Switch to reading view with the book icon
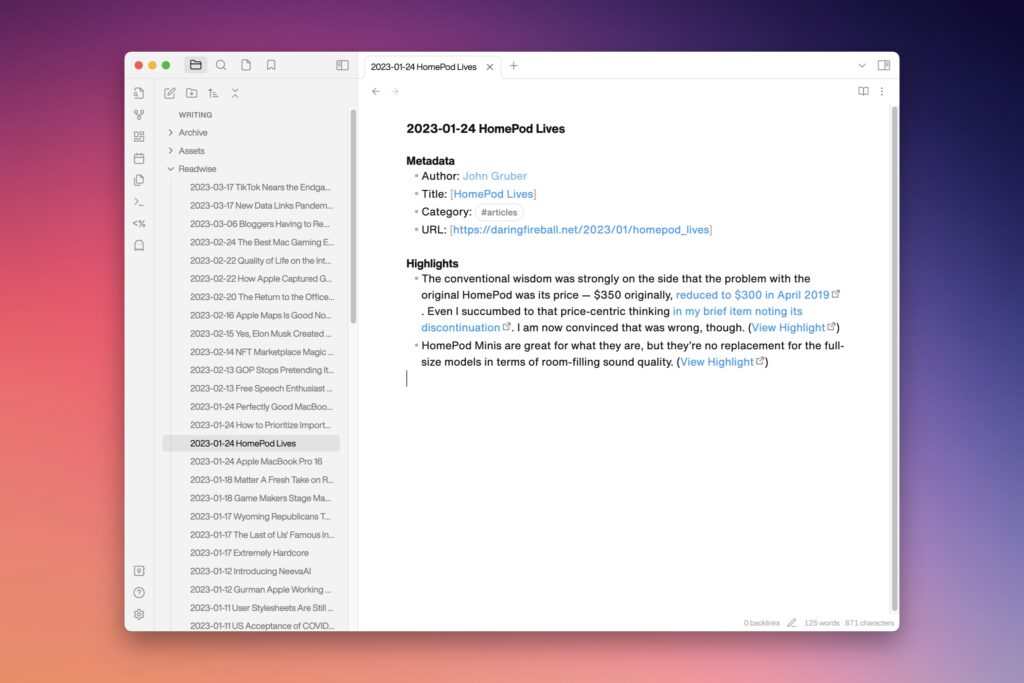 pyautogui.click(x=862, y=91)
